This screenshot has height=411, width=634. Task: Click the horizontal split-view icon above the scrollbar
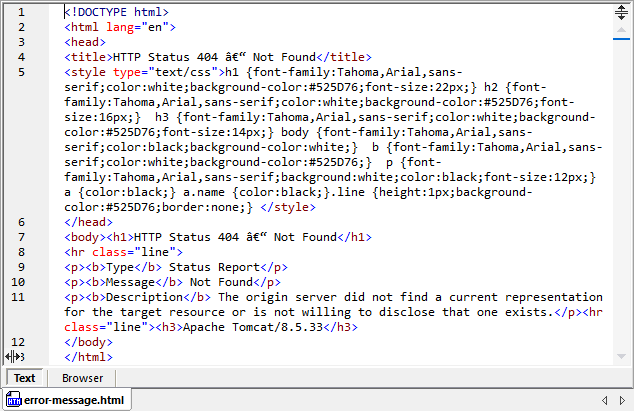[x=621, y=12]
